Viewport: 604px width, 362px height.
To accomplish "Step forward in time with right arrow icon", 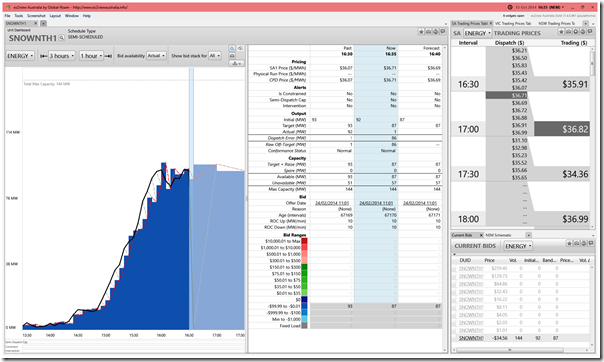I will 109,56.
